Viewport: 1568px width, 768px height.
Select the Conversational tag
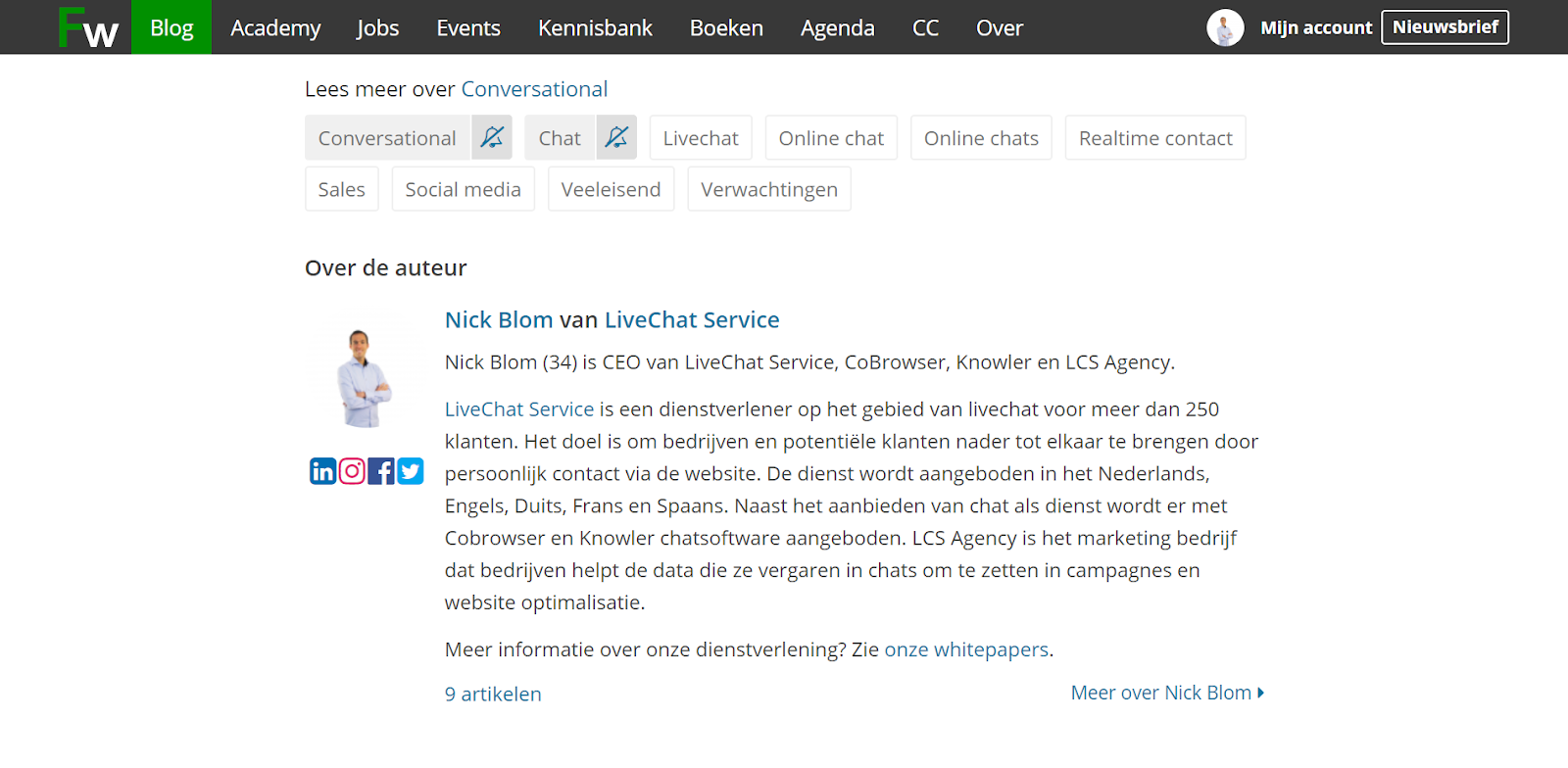pyautogui.click(x=387, y=138)
